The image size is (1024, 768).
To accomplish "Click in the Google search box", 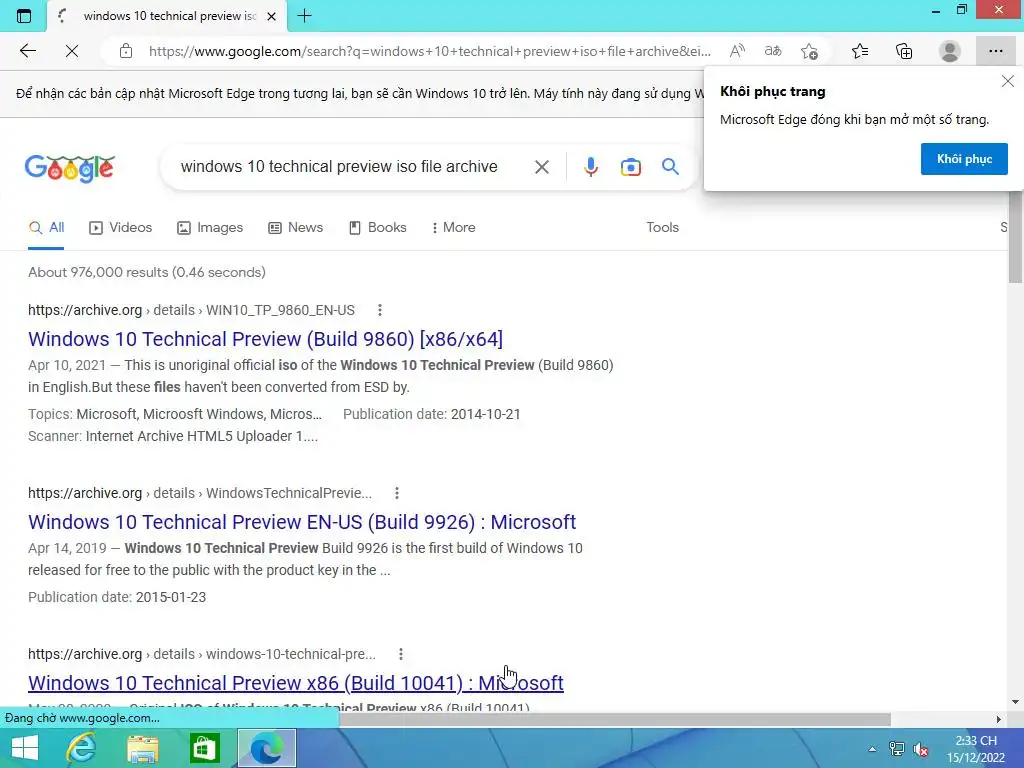I will coord(340,167).
